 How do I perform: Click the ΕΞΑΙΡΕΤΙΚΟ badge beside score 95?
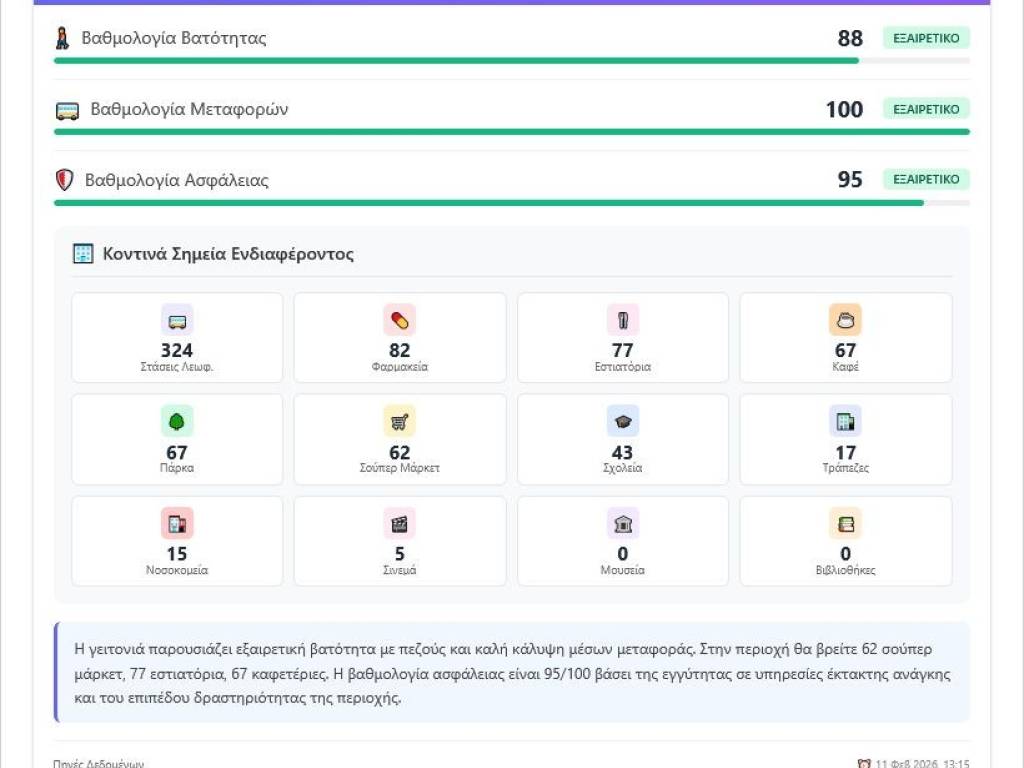[926, 180]
